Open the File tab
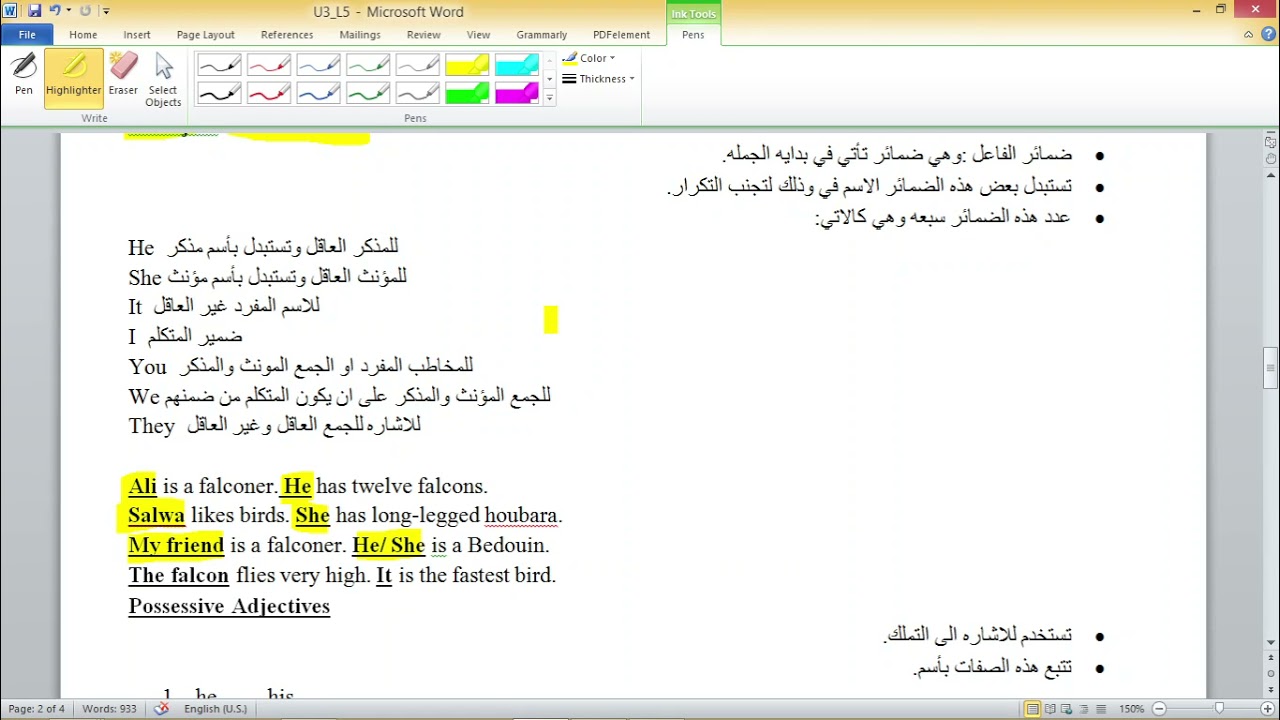 [x=27, y=35]
